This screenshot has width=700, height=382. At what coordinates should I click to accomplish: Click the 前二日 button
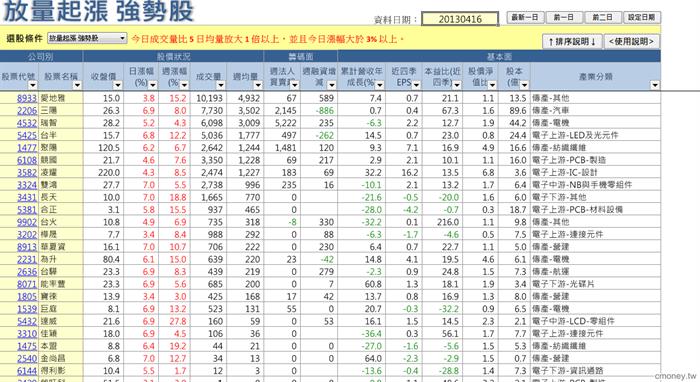tap(602, 17)
